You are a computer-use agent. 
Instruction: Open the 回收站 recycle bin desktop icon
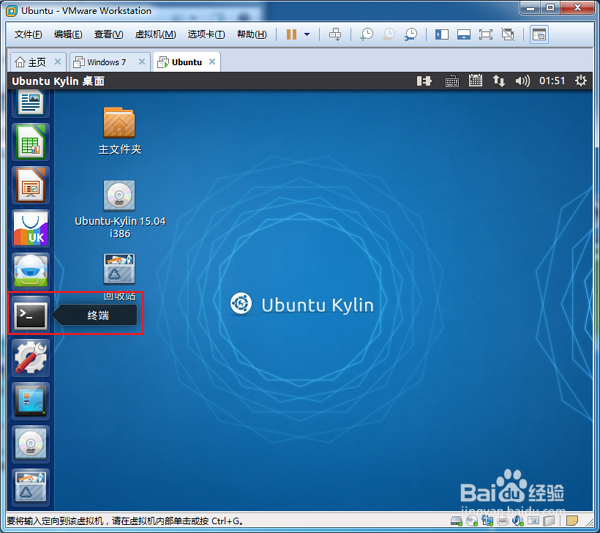(119, 276)
